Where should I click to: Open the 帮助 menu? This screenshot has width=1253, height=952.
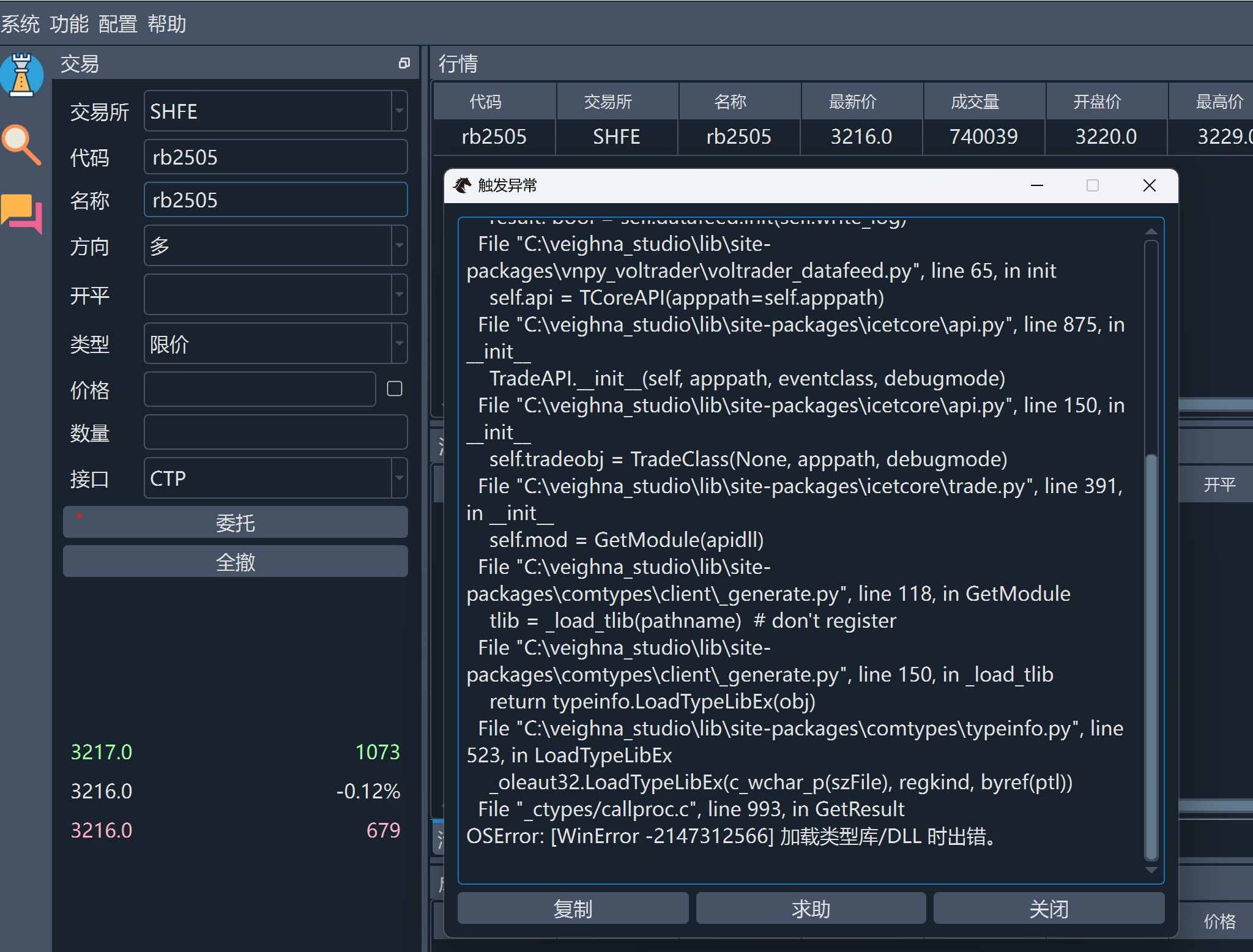pos(167,24)
